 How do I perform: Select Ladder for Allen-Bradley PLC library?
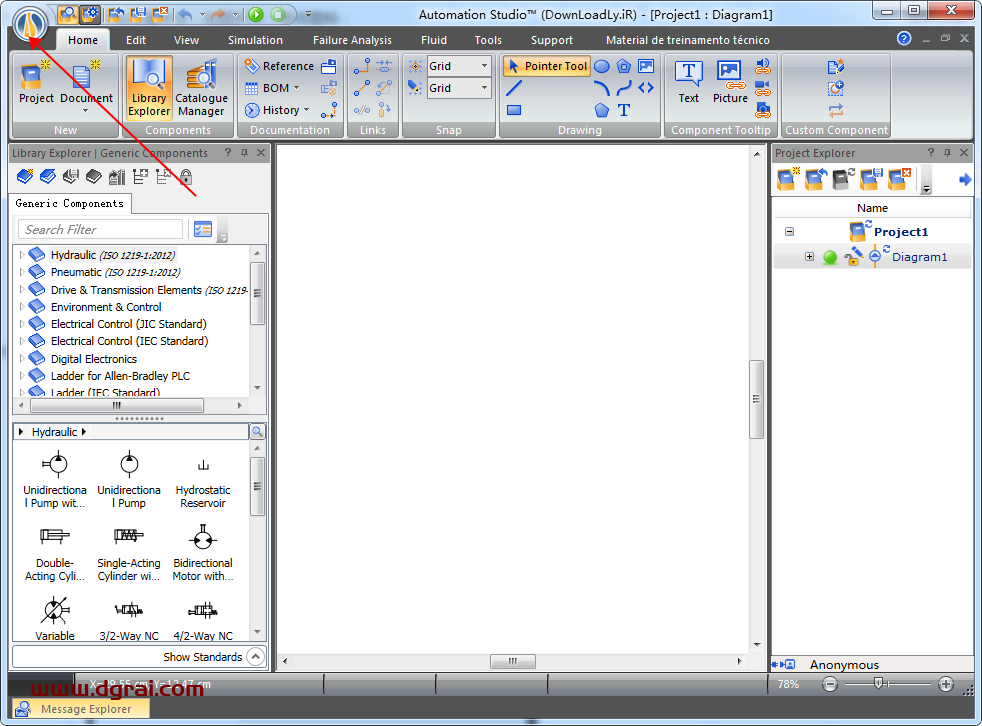(x=120, y=376)
